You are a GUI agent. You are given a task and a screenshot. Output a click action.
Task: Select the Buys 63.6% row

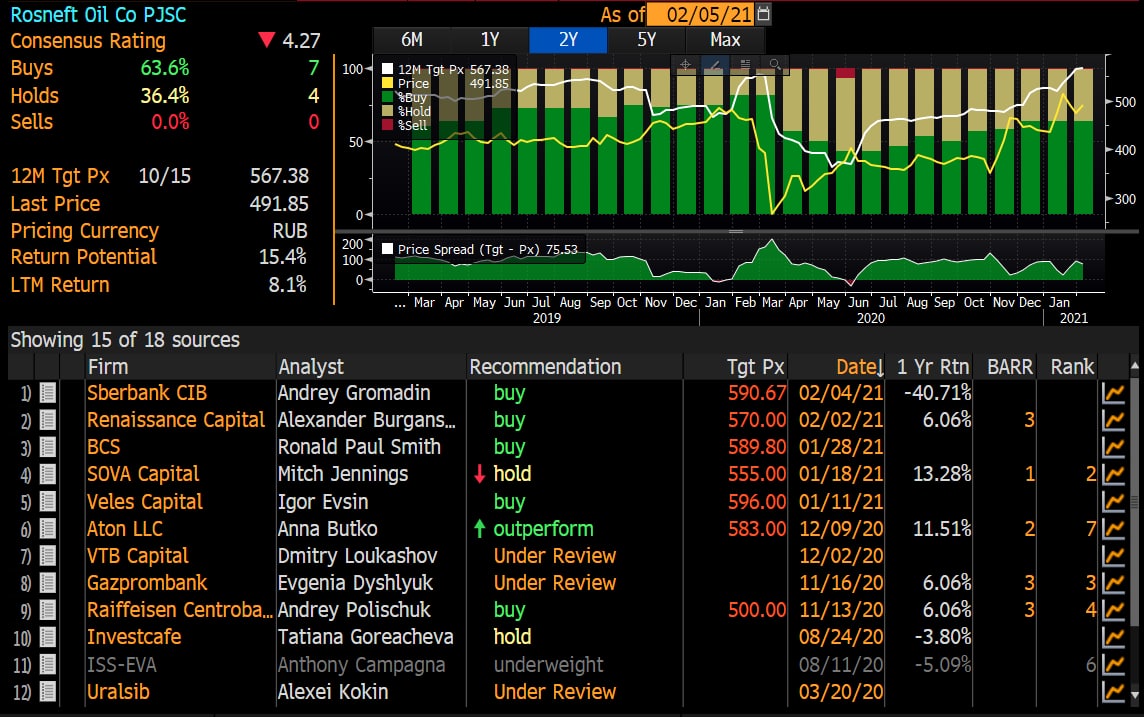[x=165, y=68]
